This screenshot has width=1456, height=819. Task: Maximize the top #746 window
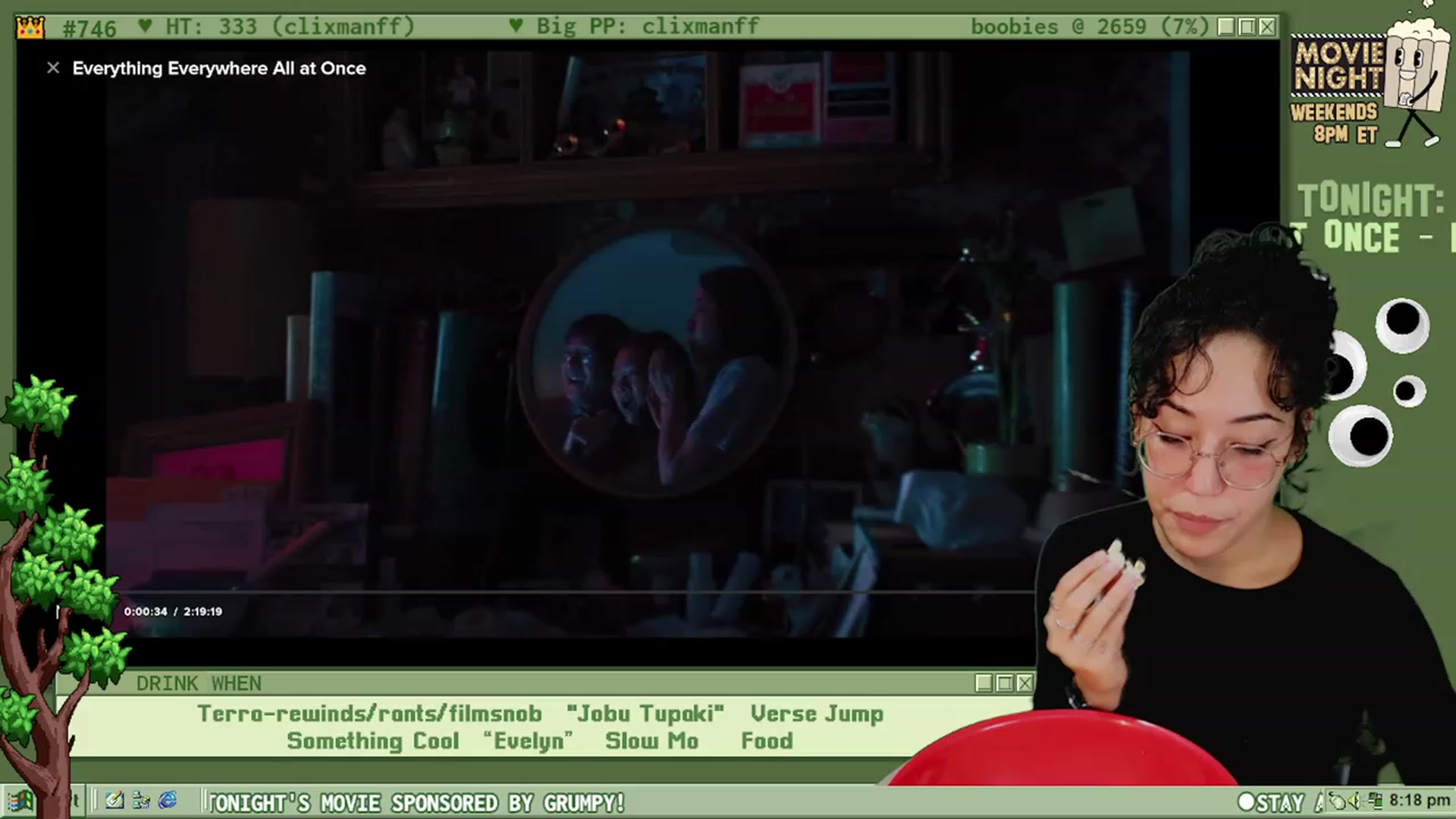click(x=1247, y=27)
